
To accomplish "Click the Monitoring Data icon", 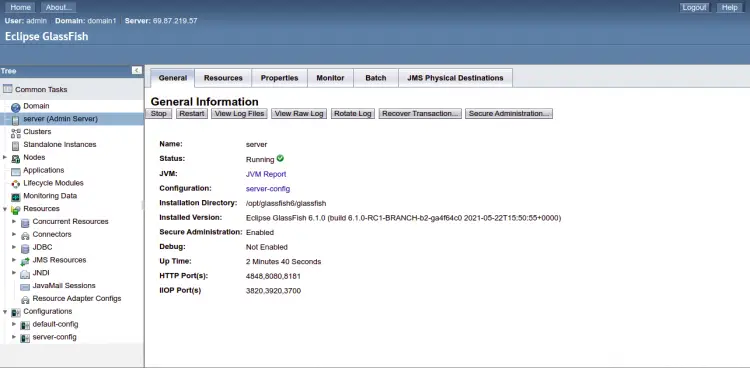I will 16,197.
